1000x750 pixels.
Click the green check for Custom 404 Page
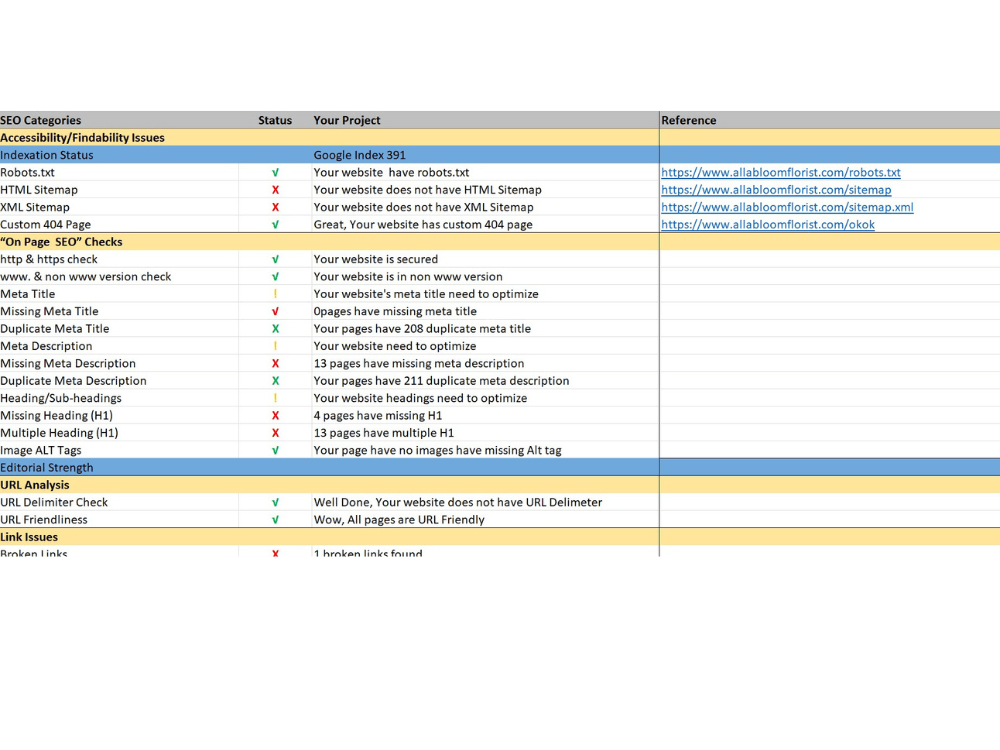coord(276,224)
